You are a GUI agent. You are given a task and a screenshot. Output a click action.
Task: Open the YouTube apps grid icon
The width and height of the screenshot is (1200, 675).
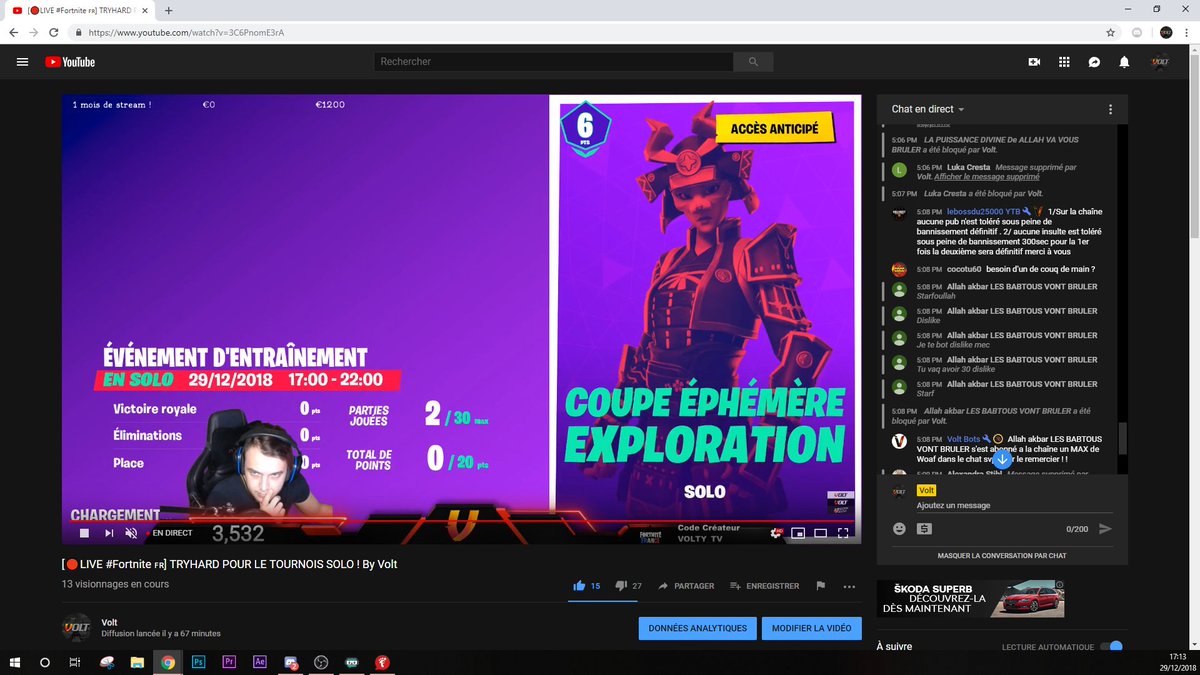point(1064,62)
